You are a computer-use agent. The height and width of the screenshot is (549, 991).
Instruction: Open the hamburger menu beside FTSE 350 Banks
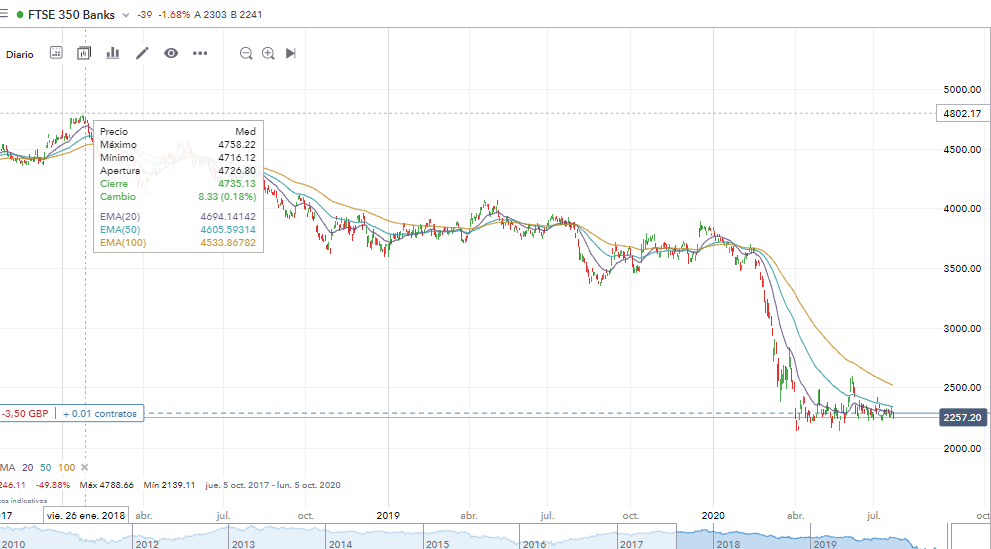(3, 14)
